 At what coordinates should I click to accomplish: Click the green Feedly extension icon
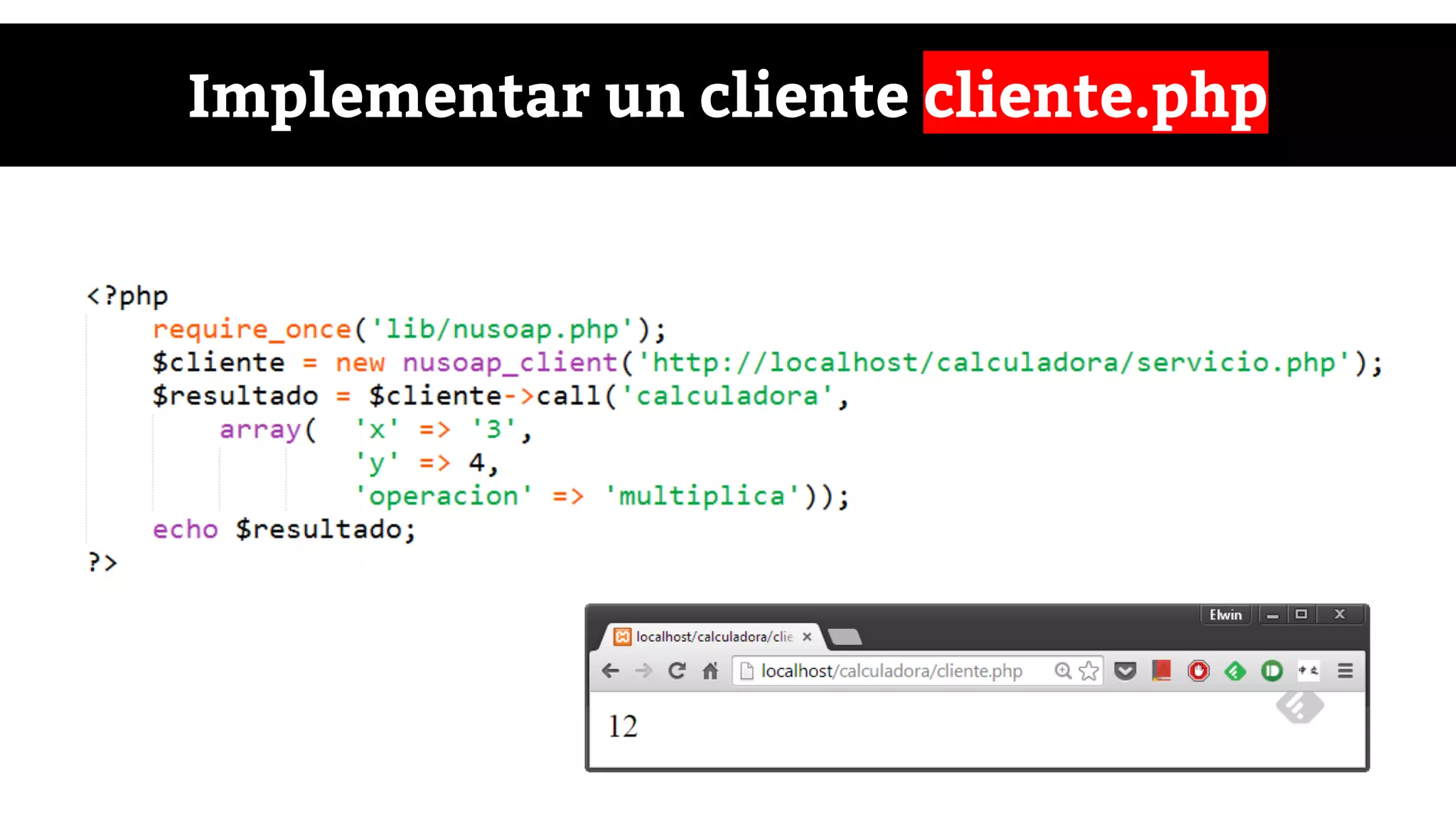tap(1235, 670)
